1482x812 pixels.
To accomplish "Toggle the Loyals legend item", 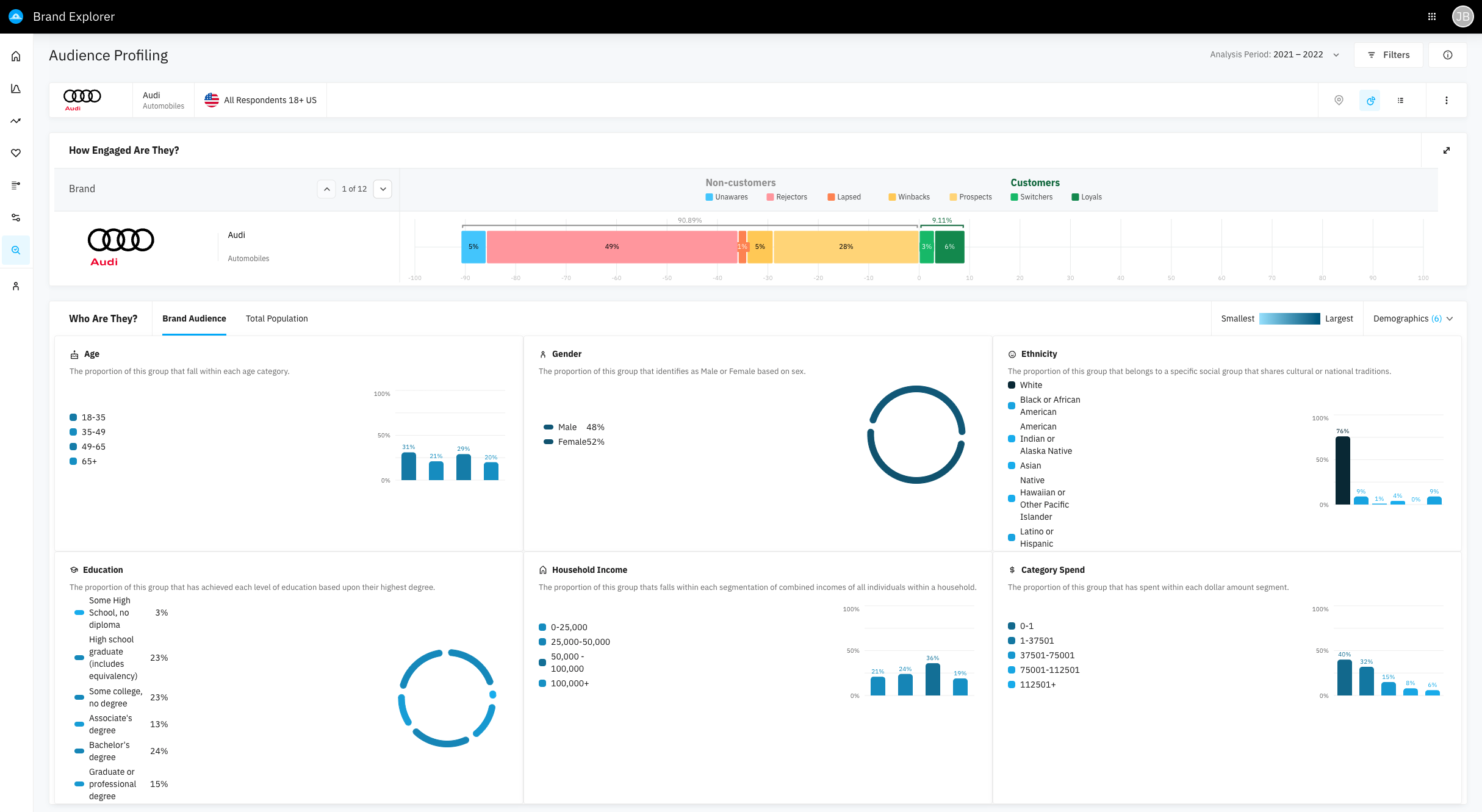I will click(x=1086, y=197).
